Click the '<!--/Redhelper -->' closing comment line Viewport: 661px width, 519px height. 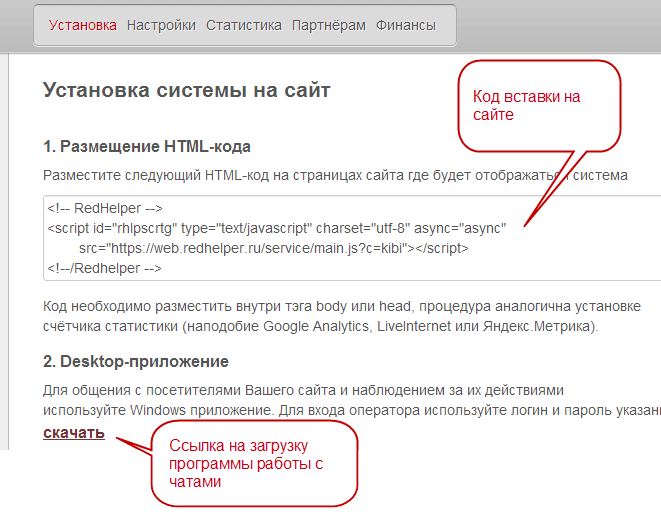(x=105, y=269)
